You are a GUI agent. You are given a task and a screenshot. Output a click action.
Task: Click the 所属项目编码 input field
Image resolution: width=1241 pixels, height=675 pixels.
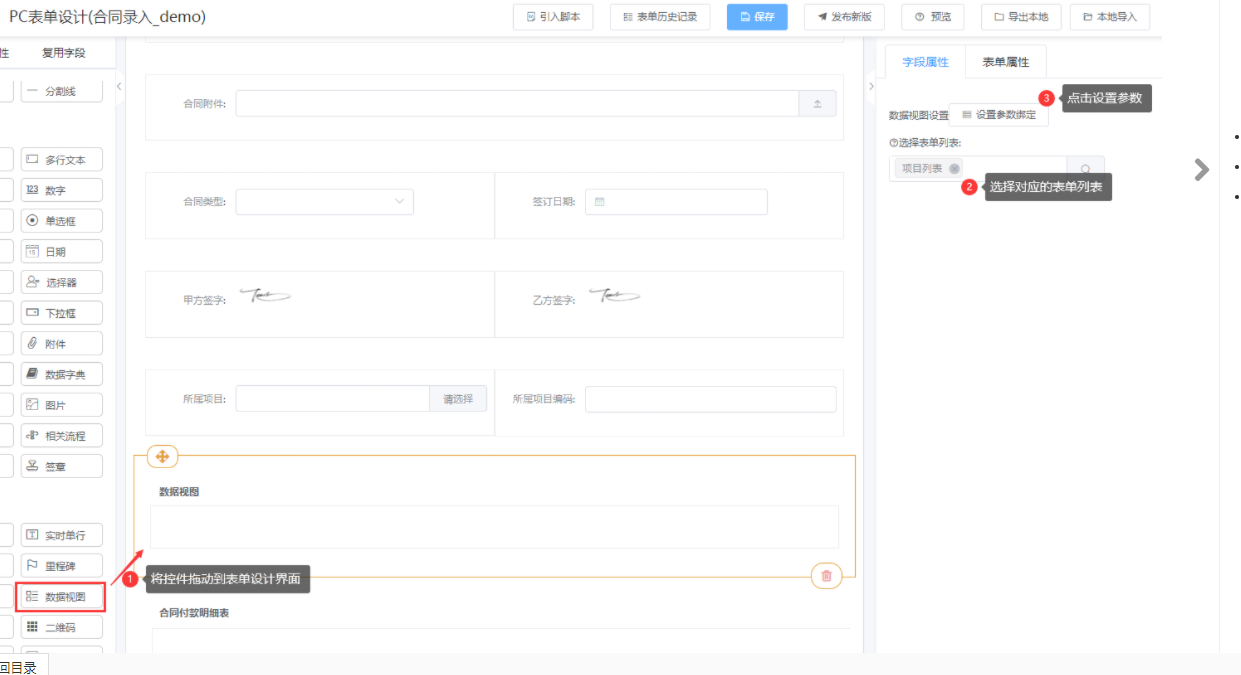[710, 399]
